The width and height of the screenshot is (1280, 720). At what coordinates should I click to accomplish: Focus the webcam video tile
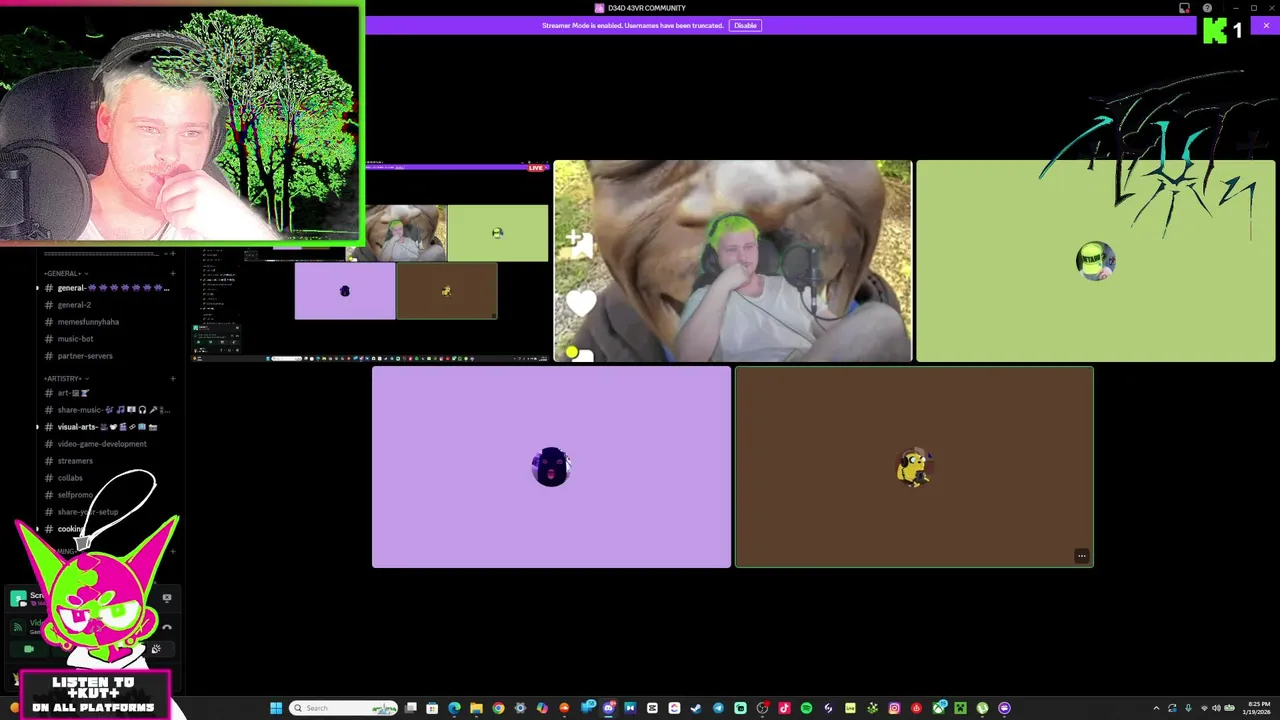(x=733, y=261)
